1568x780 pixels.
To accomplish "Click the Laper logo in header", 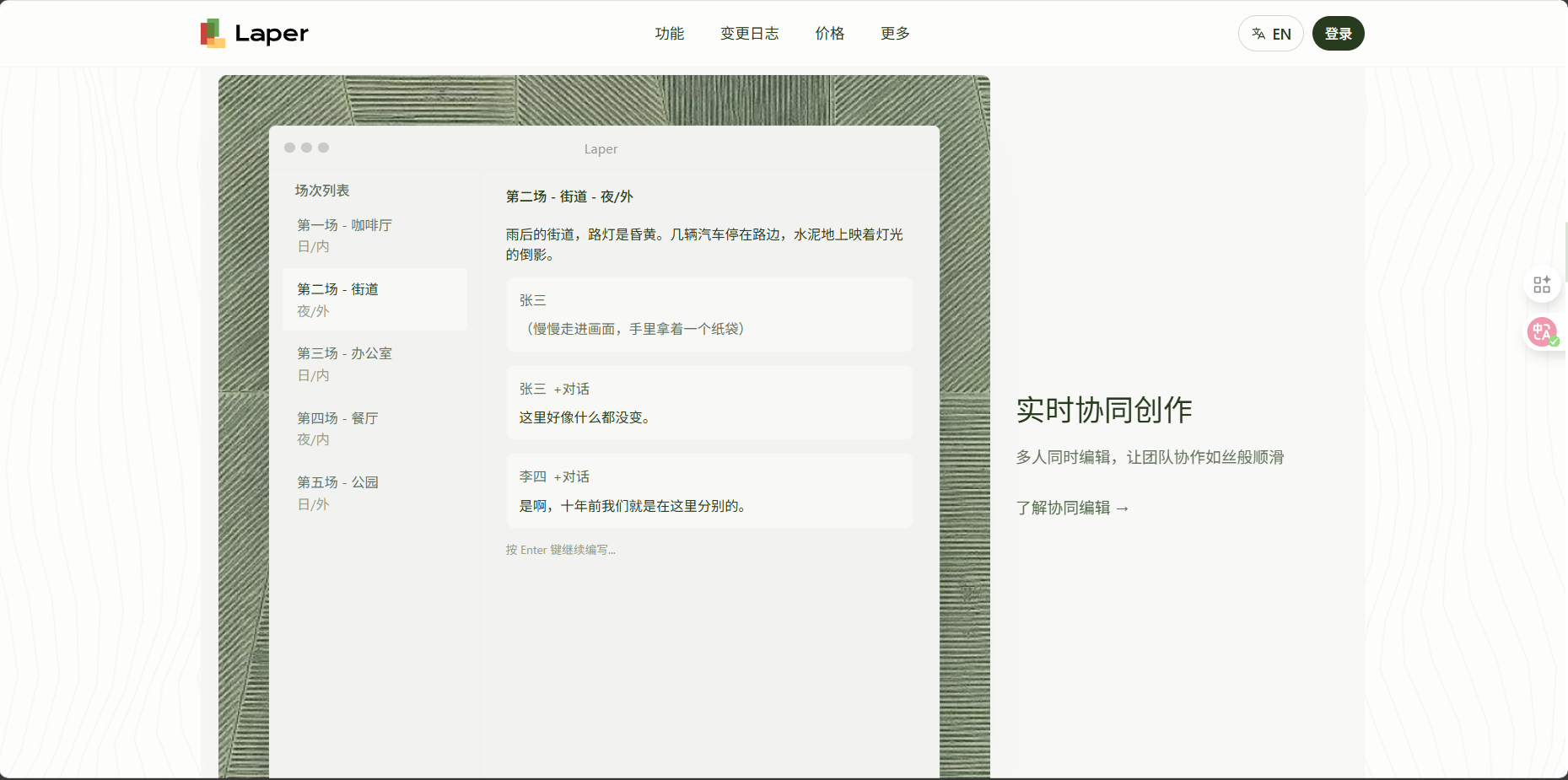I will pos(254,34).
